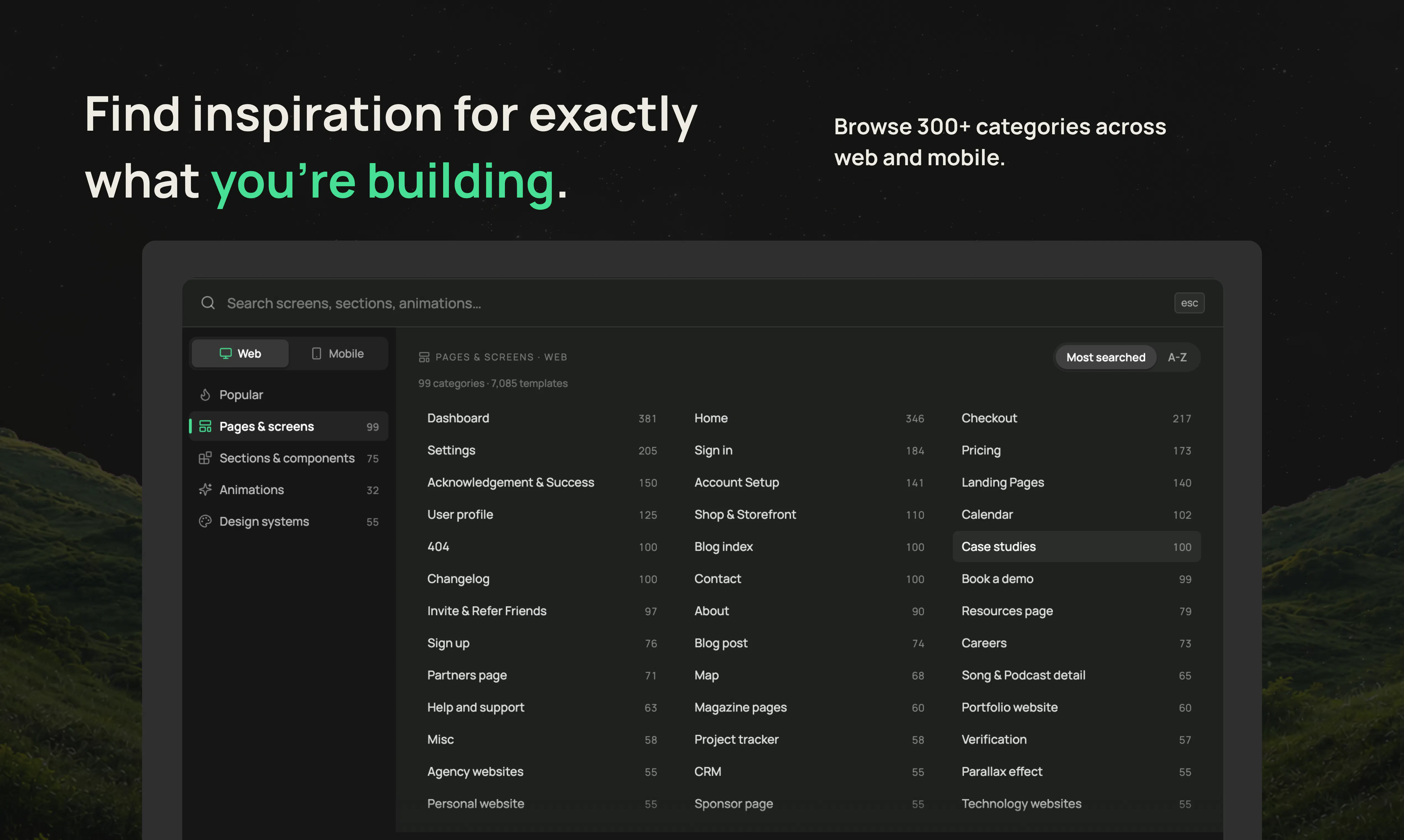Click the phone icon on Mobile tab
This screenshot has height=840, width=1404.
click(316, 353)
